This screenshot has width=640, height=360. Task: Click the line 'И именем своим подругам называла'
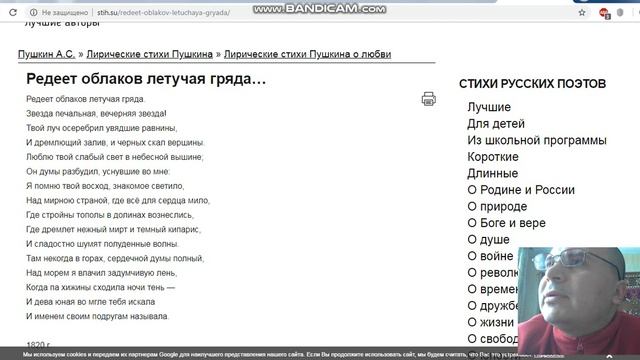point(97,316)
